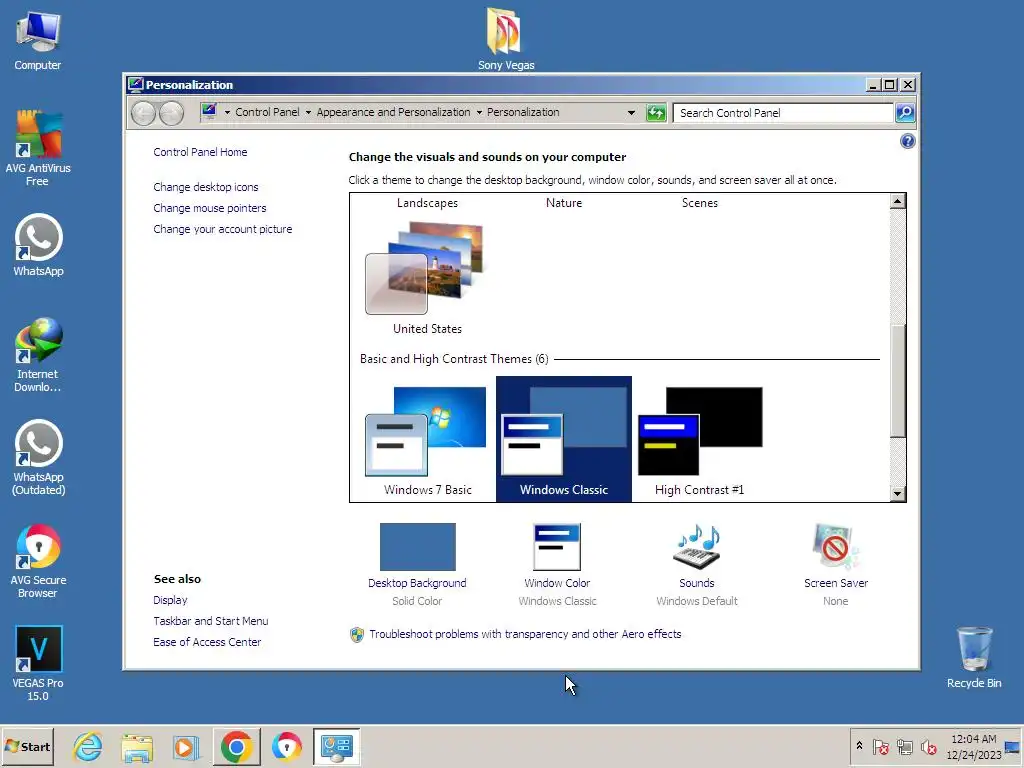This screenshot has width=1024, height=768.
Task: Click the Back navigation button
Action: point(143,113)
